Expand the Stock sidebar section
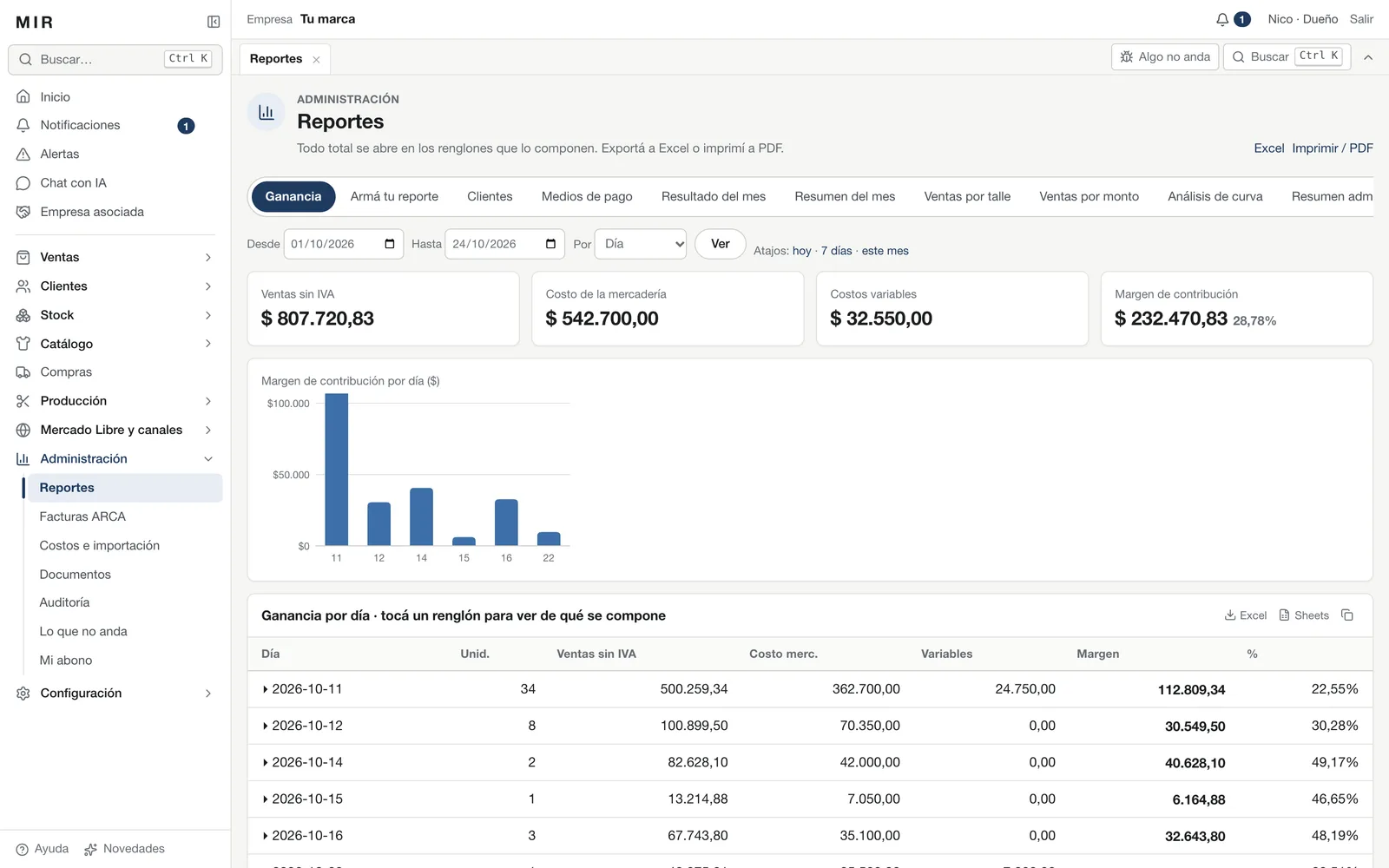This screenshot has width=1389, height=868. pyautogui.click(x=115, y=315)
